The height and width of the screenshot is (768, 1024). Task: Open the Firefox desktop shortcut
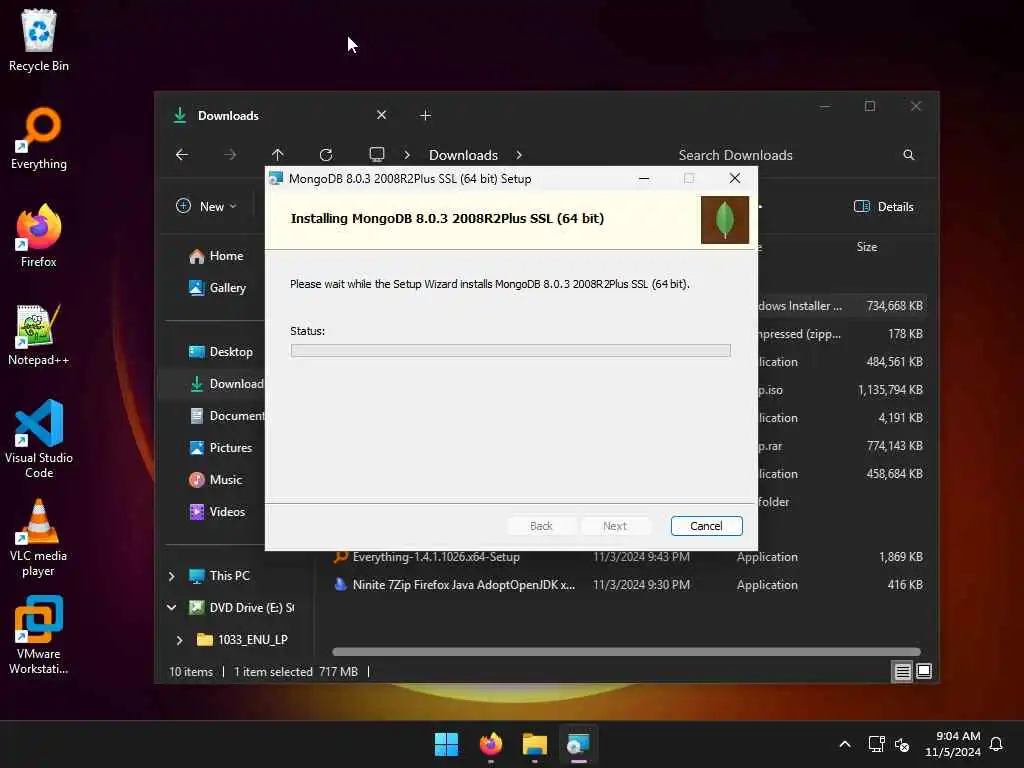tap(39, 236)
